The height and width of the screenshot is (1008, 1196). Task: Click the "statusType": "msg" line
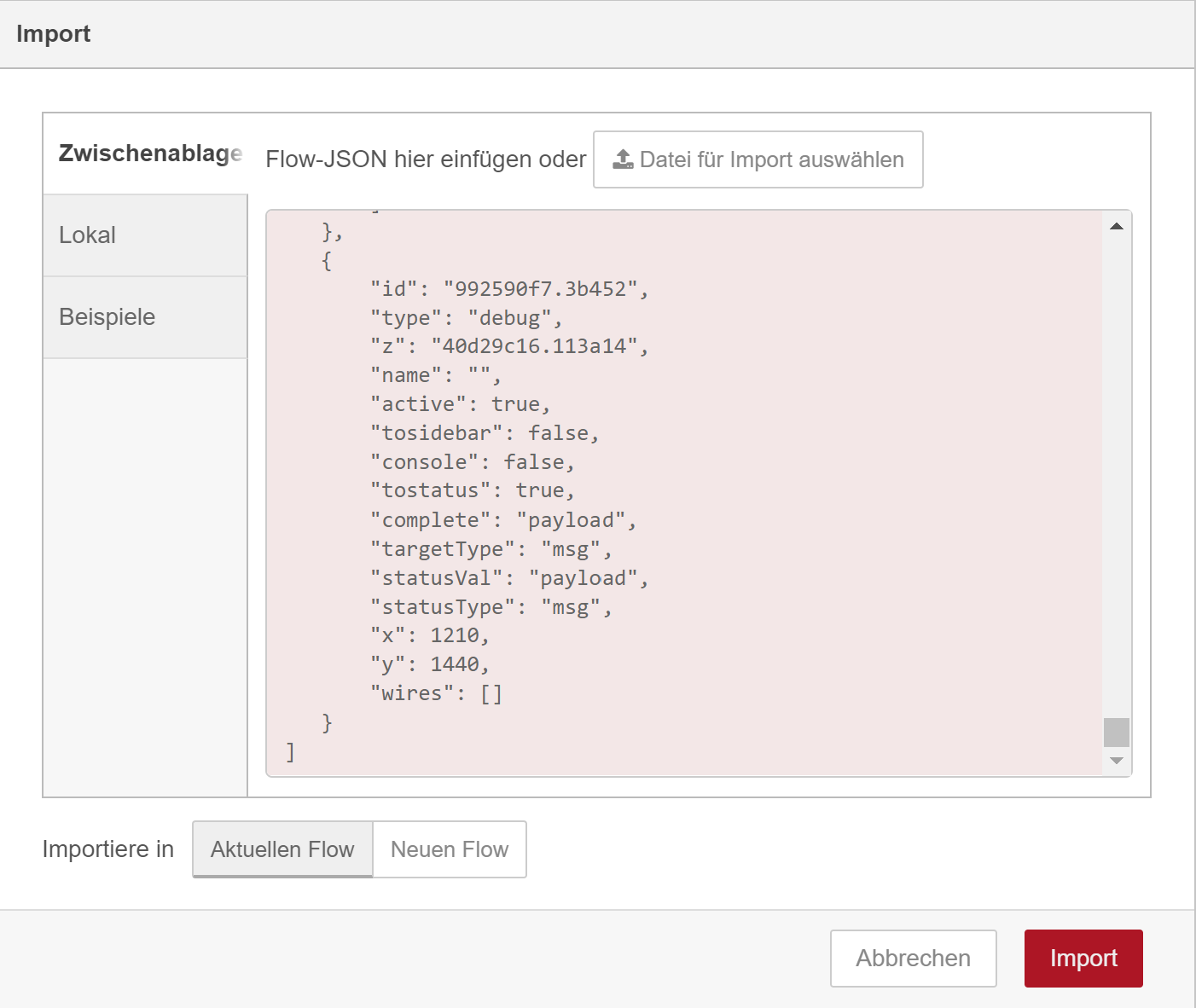tap(491, 607)
